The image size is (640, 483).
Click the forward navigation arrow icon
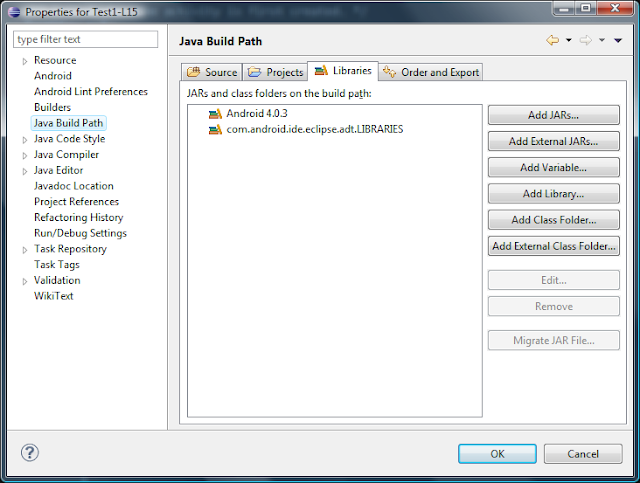[586, 40]
